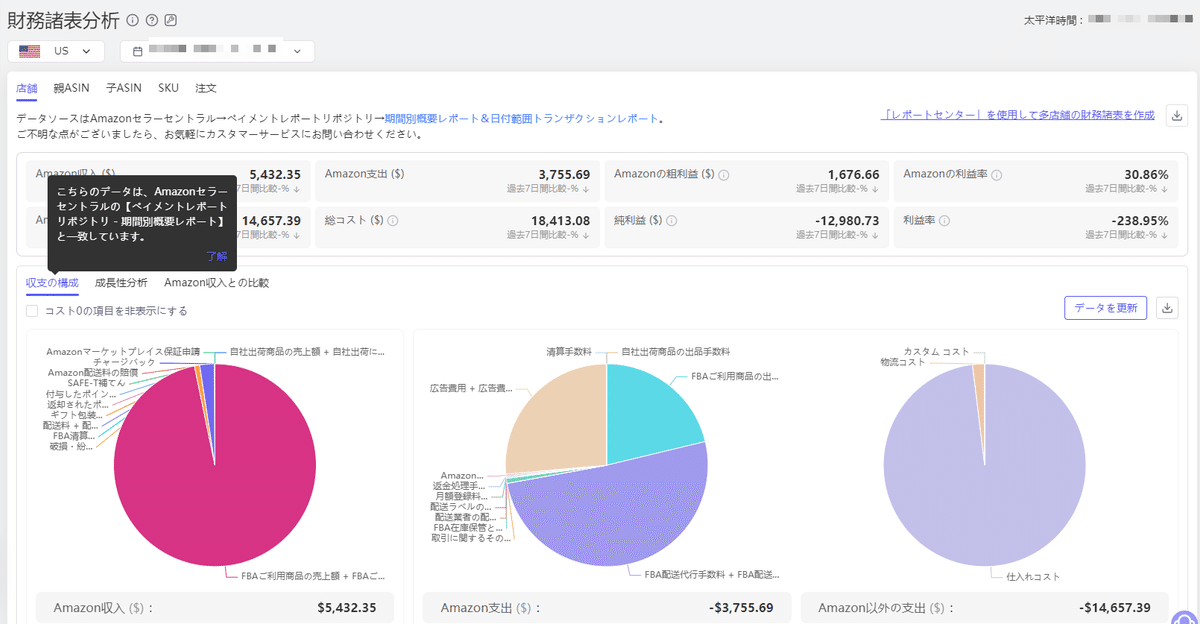Screen dimensions: 1200x624
Task: Switch to the 店舗 tab
Action: 27,88
